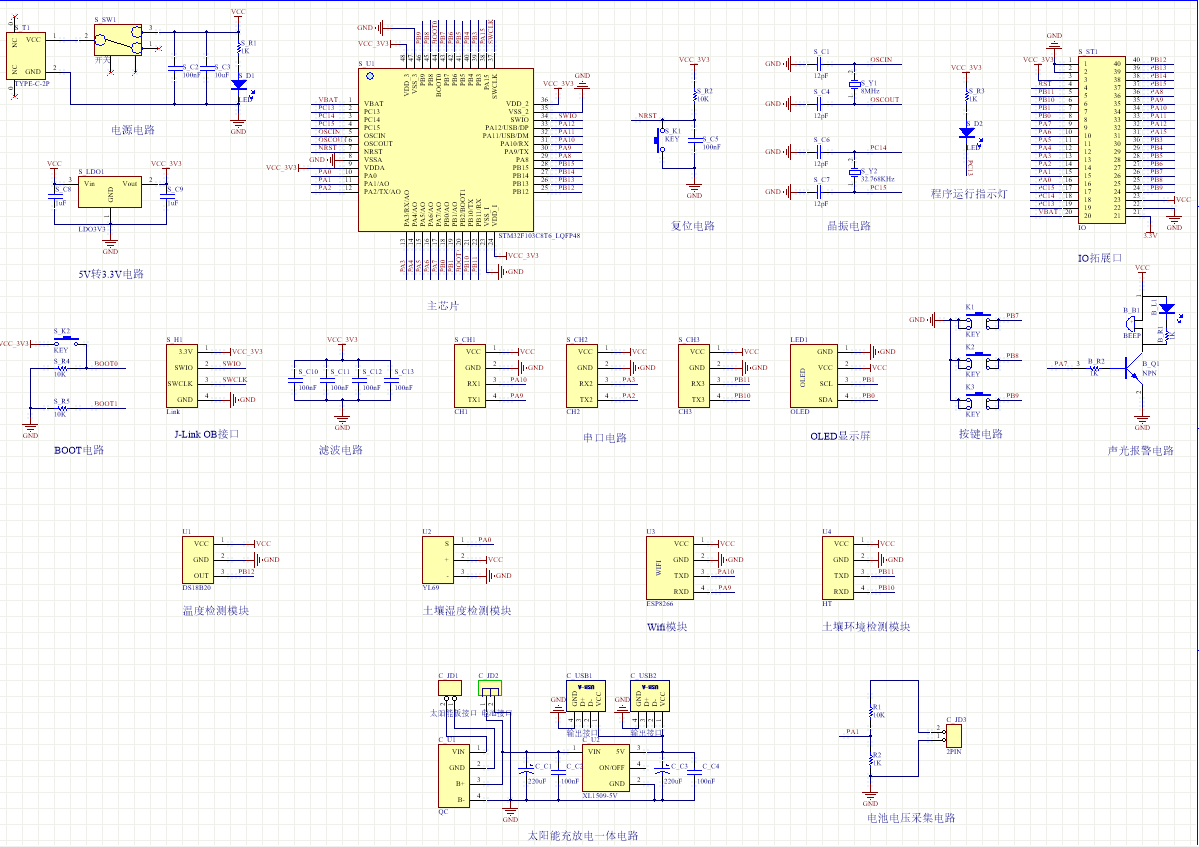The image size is (1199, 847).
Task: Click the "Wifi模块" label
Action: point(667,627)
